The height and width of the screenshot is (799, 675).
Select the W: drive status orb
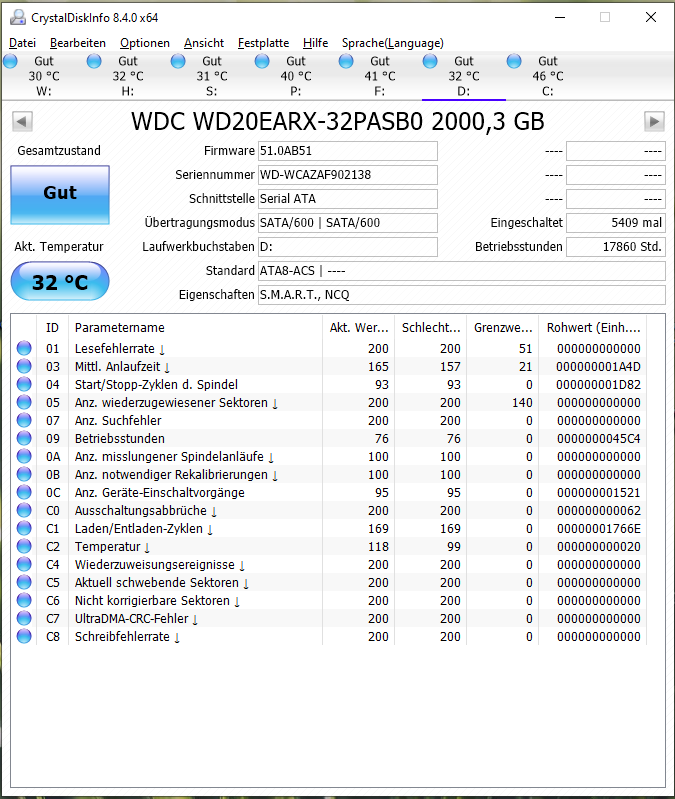(10, 61)
